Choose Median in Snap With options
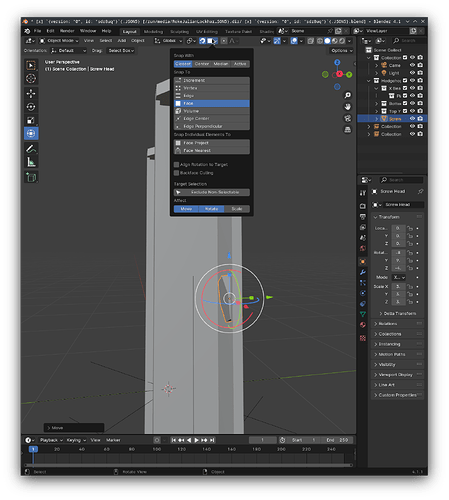The height and width of the screenshot is (500, 449). coord(221,64)
